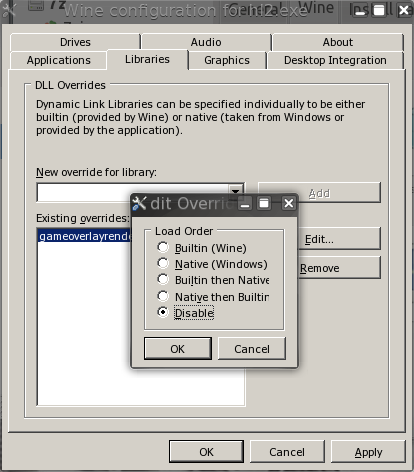Click the Edit... button
Screen dimensions: 414x472
click(339, 239)
